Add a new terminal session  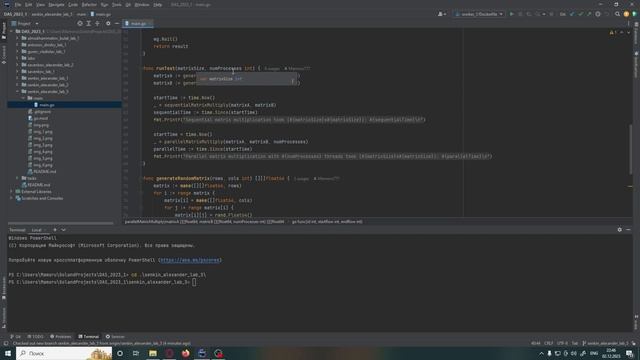click(x=55, y=230)
